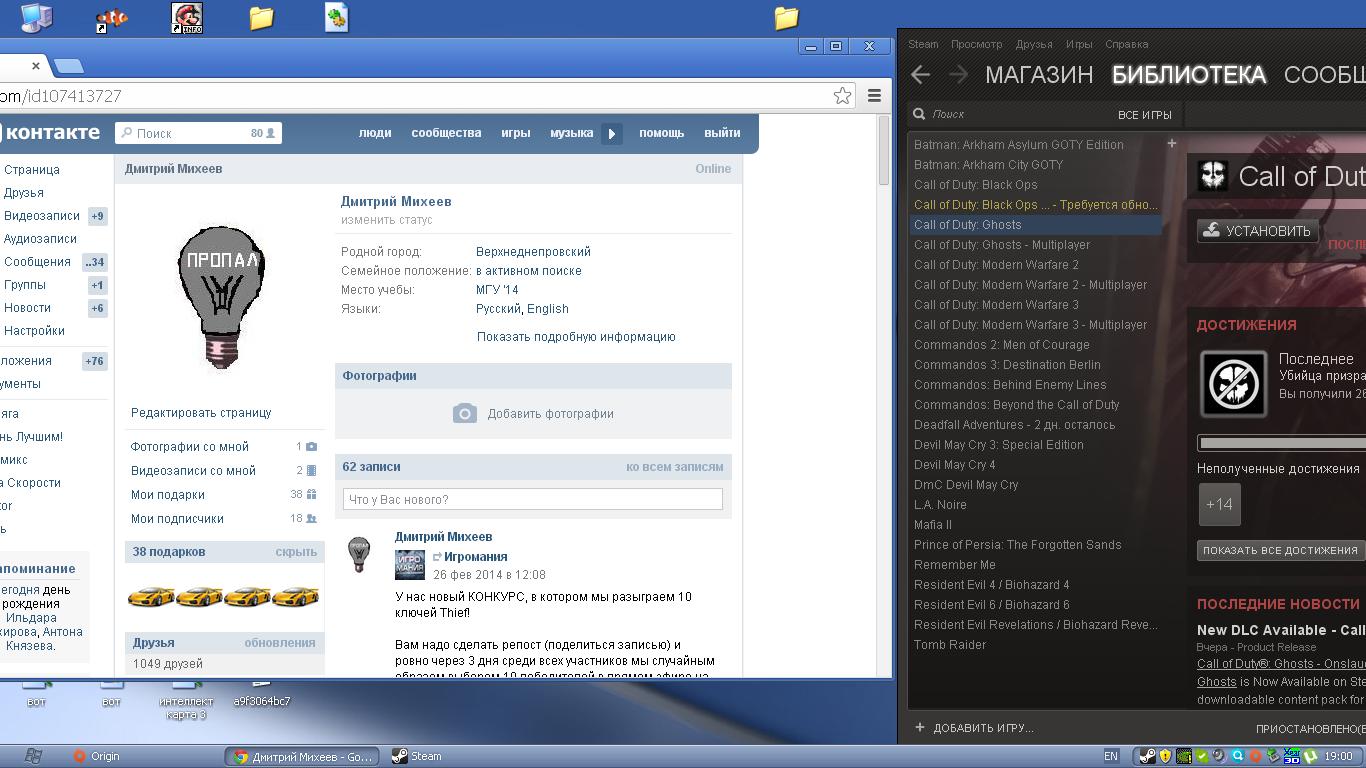The image size is (1366, 768).
Task: Open 'ко всем записям' link
Action: (x=675, y=467)
